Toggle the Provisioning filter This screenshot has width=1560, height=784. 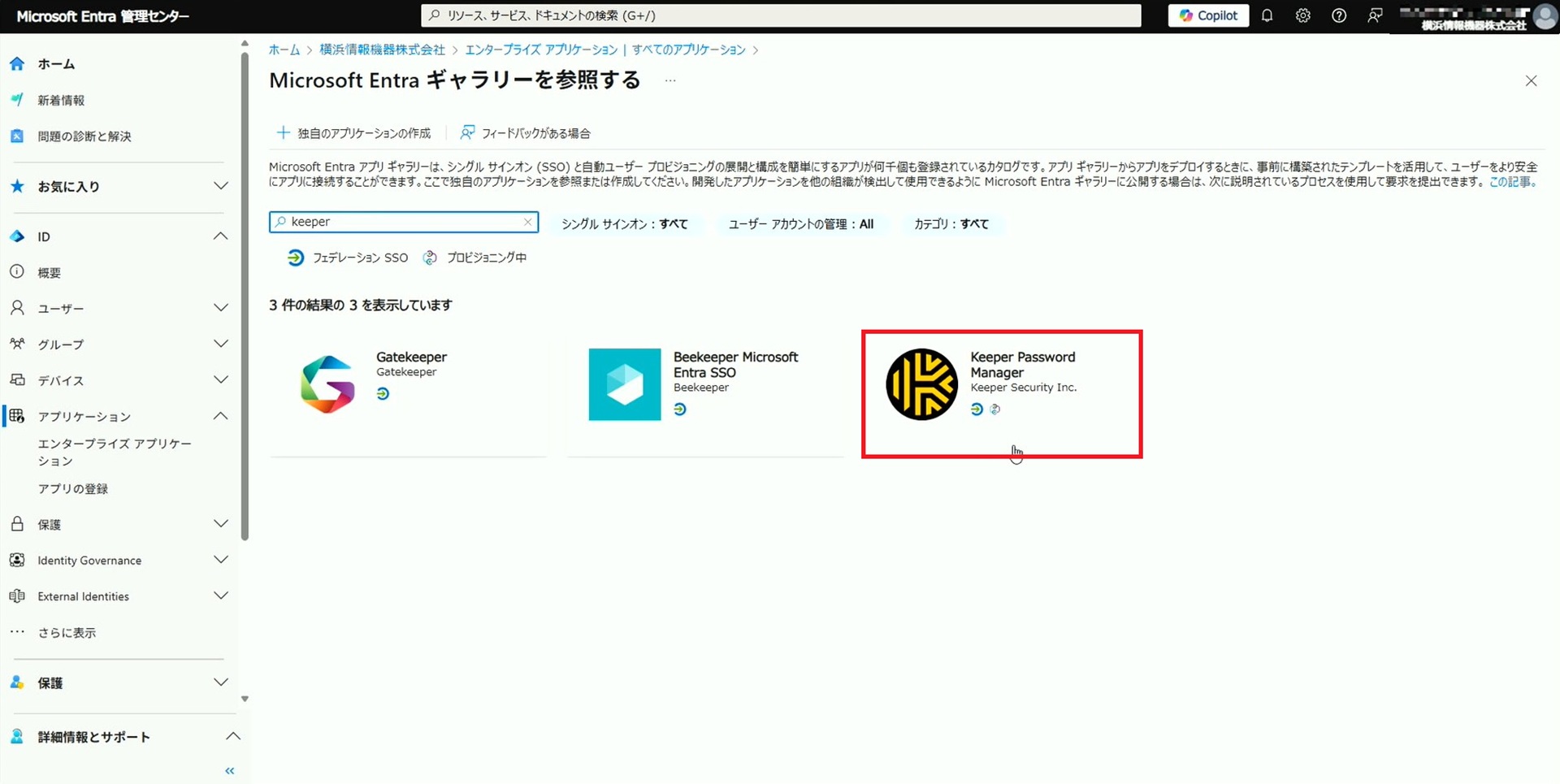pos(475,258)
